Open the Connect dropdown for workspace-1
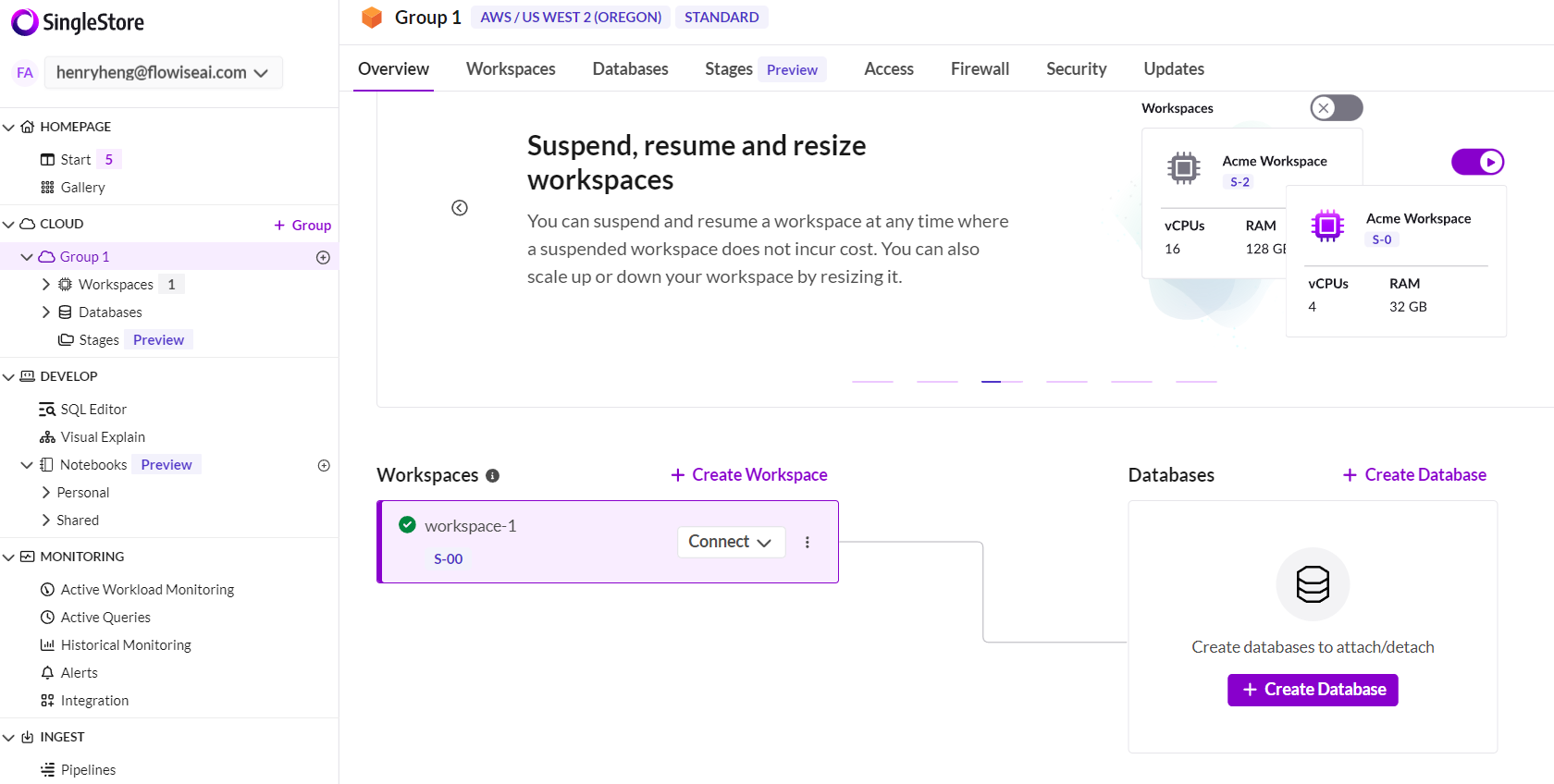The height and width of the screenshot is (784, 1554). (730, 542)
